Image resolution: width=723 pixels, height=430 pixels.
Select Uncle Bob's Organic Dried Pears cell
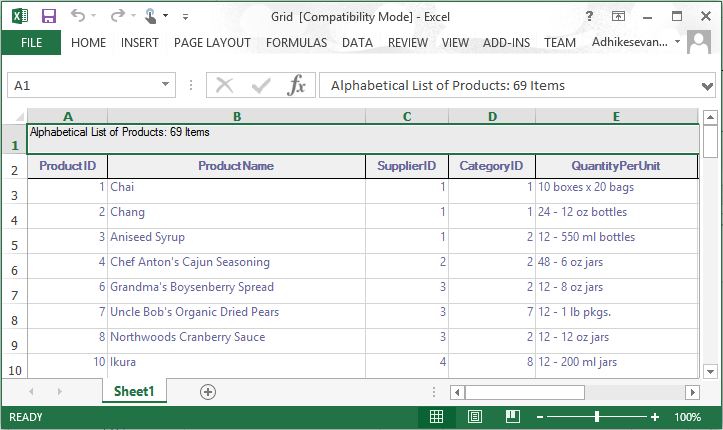pyautogui.click(x=237, y=316)
